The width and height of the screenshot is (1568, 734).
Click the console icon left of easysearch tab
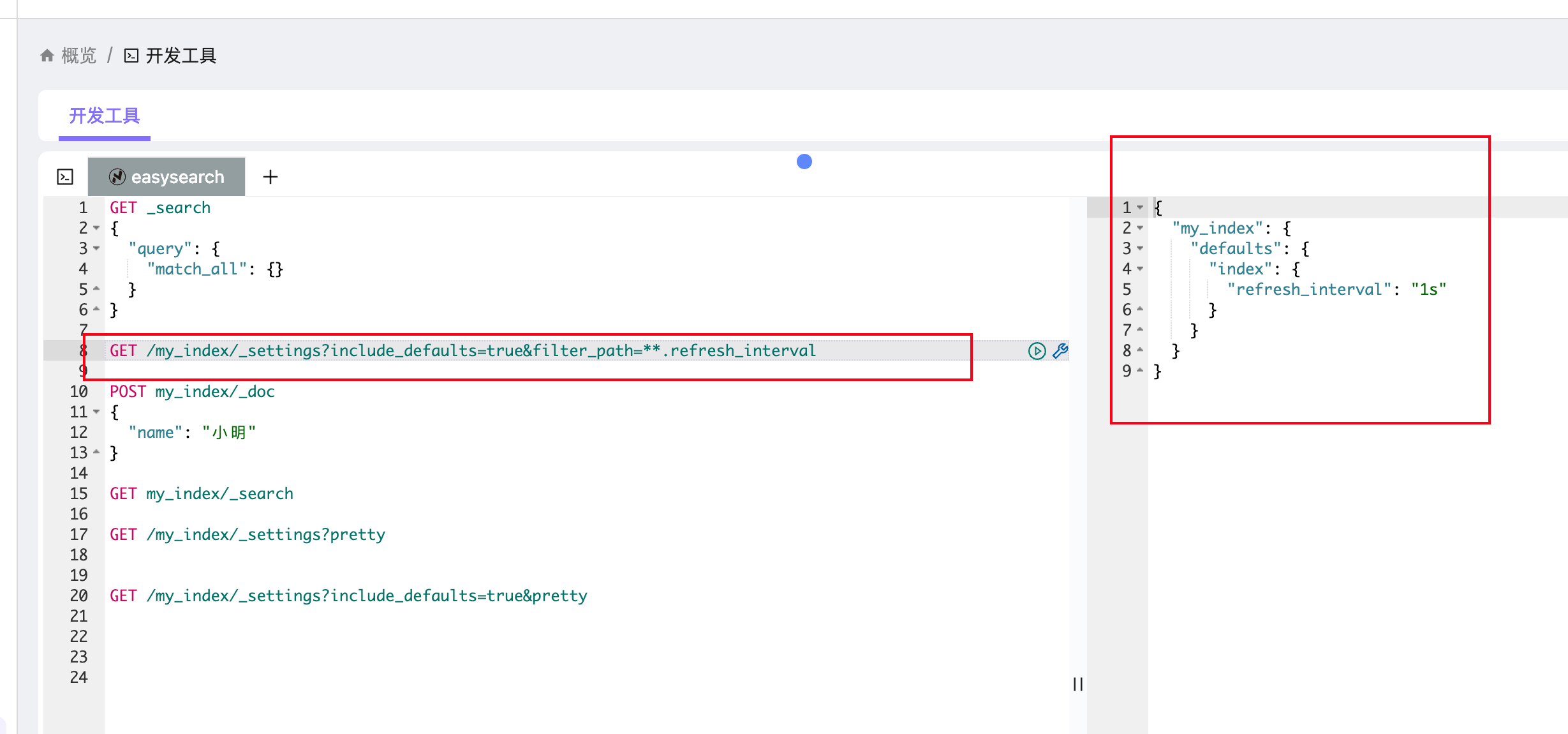[65, 177]
